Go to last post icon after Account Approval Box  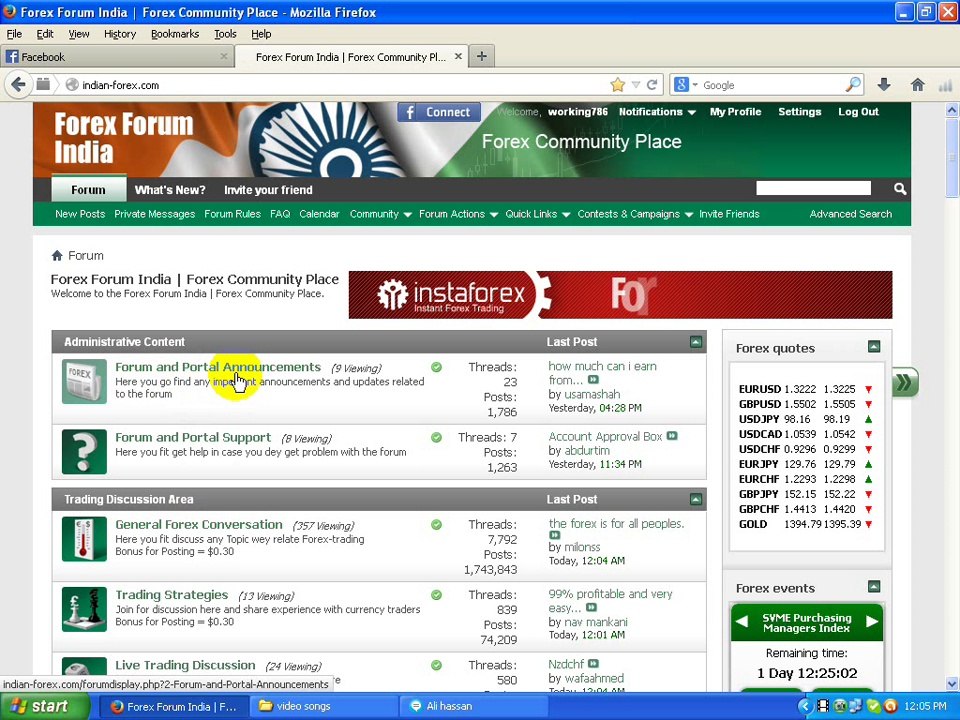point(672,436)
